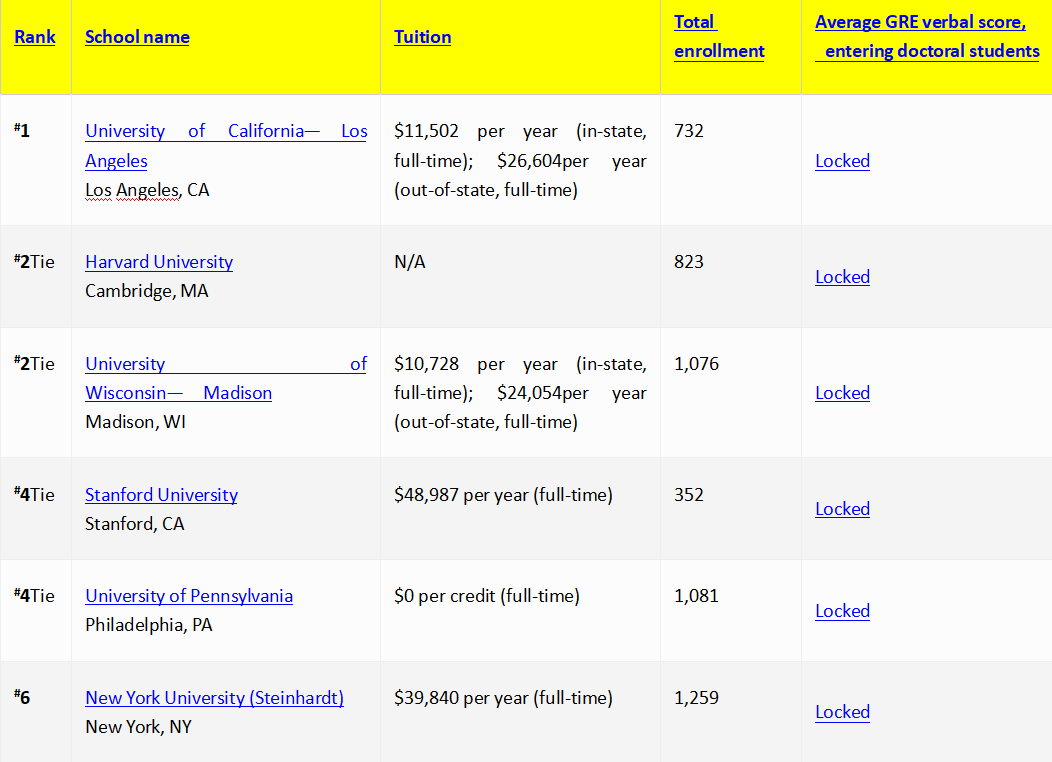Viewport: 1052px width, 762px height.
Task: Click the enrollment value 823
Action: click(688, 262)
